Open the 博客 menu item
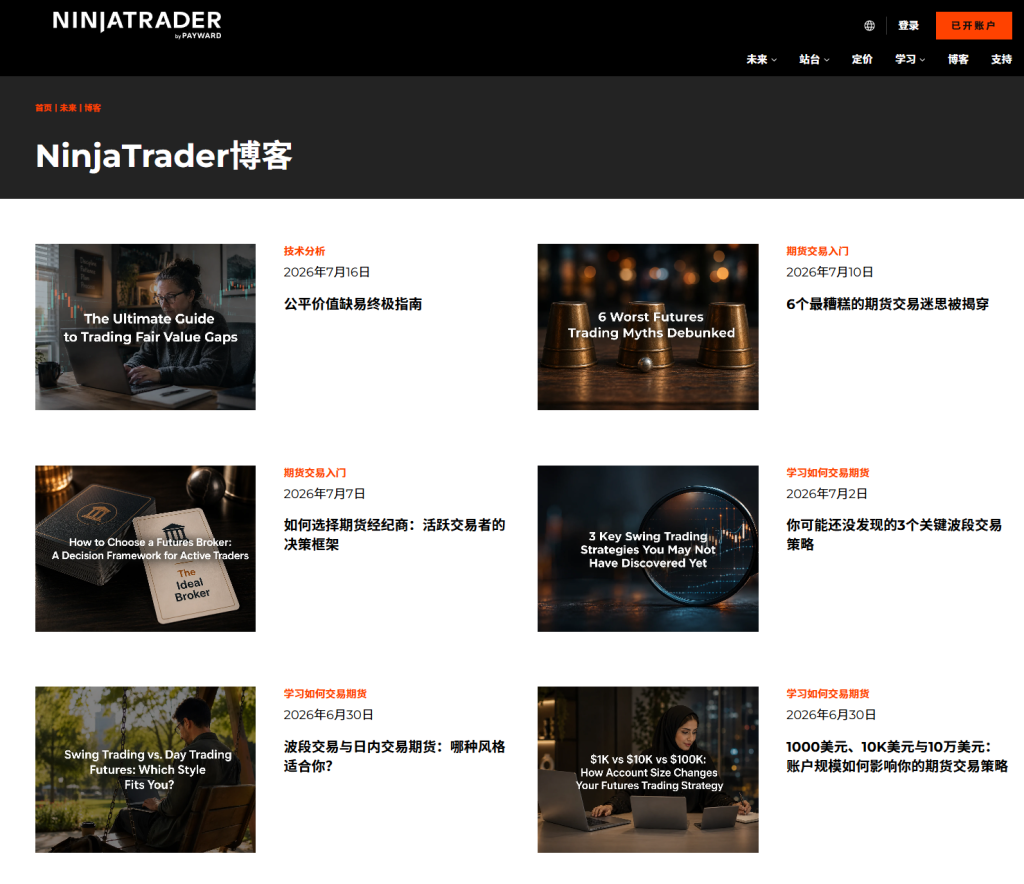The image size is (1024, 884). [958, 59]
